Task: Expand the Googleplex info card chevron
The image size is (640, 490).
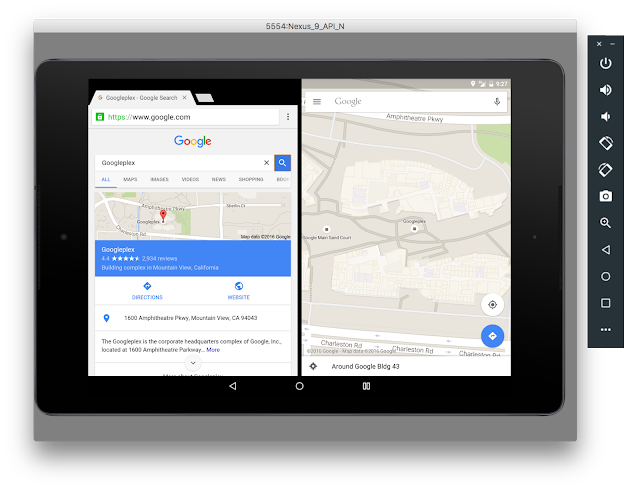Action: (193, 363)
